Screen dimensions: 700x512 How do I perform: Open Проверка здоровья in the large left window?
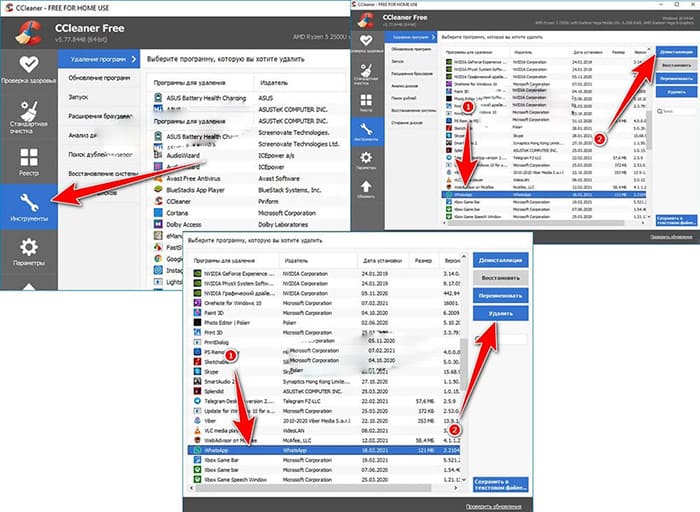click(29, 69)
